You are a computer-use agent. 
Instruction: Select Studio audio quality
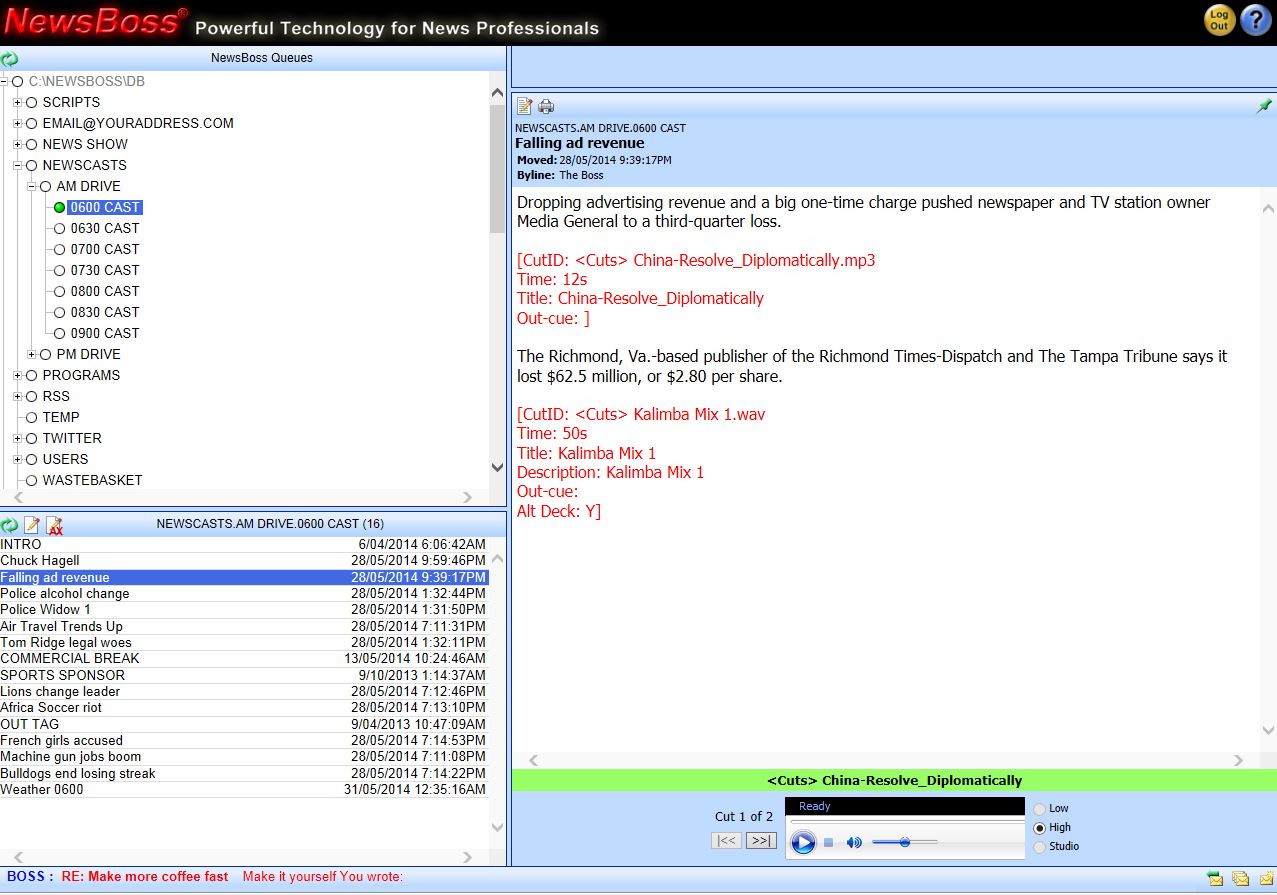point(1040,846)
